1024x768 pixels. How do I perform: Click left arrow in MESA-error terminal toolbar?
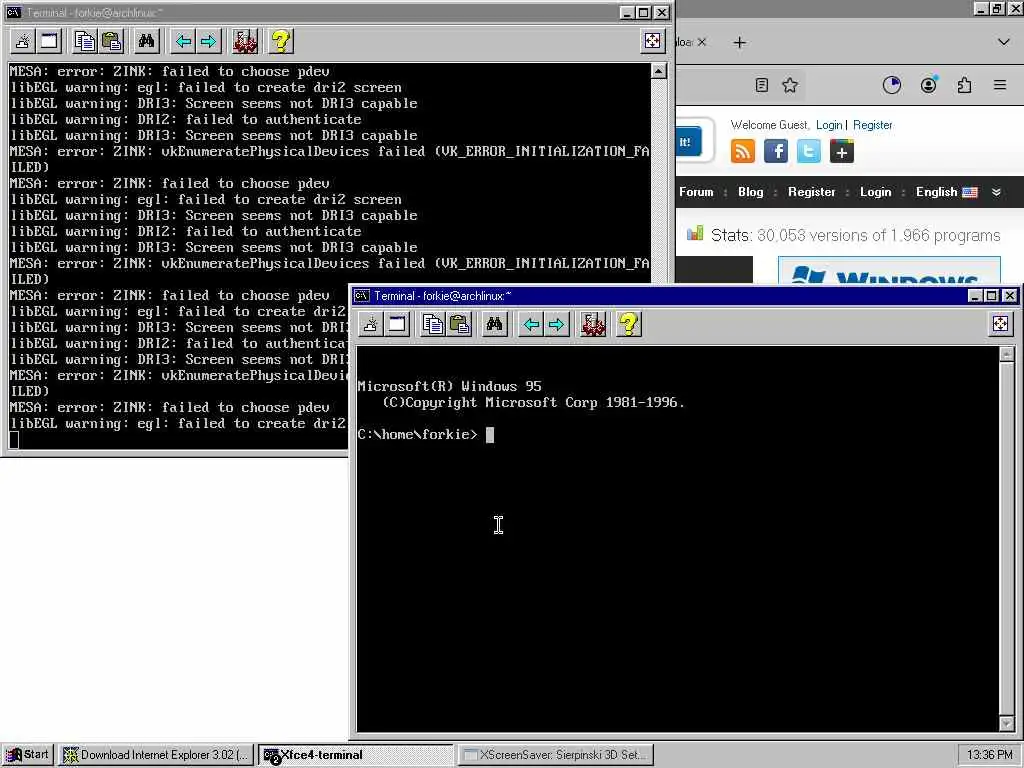[183, 41]
